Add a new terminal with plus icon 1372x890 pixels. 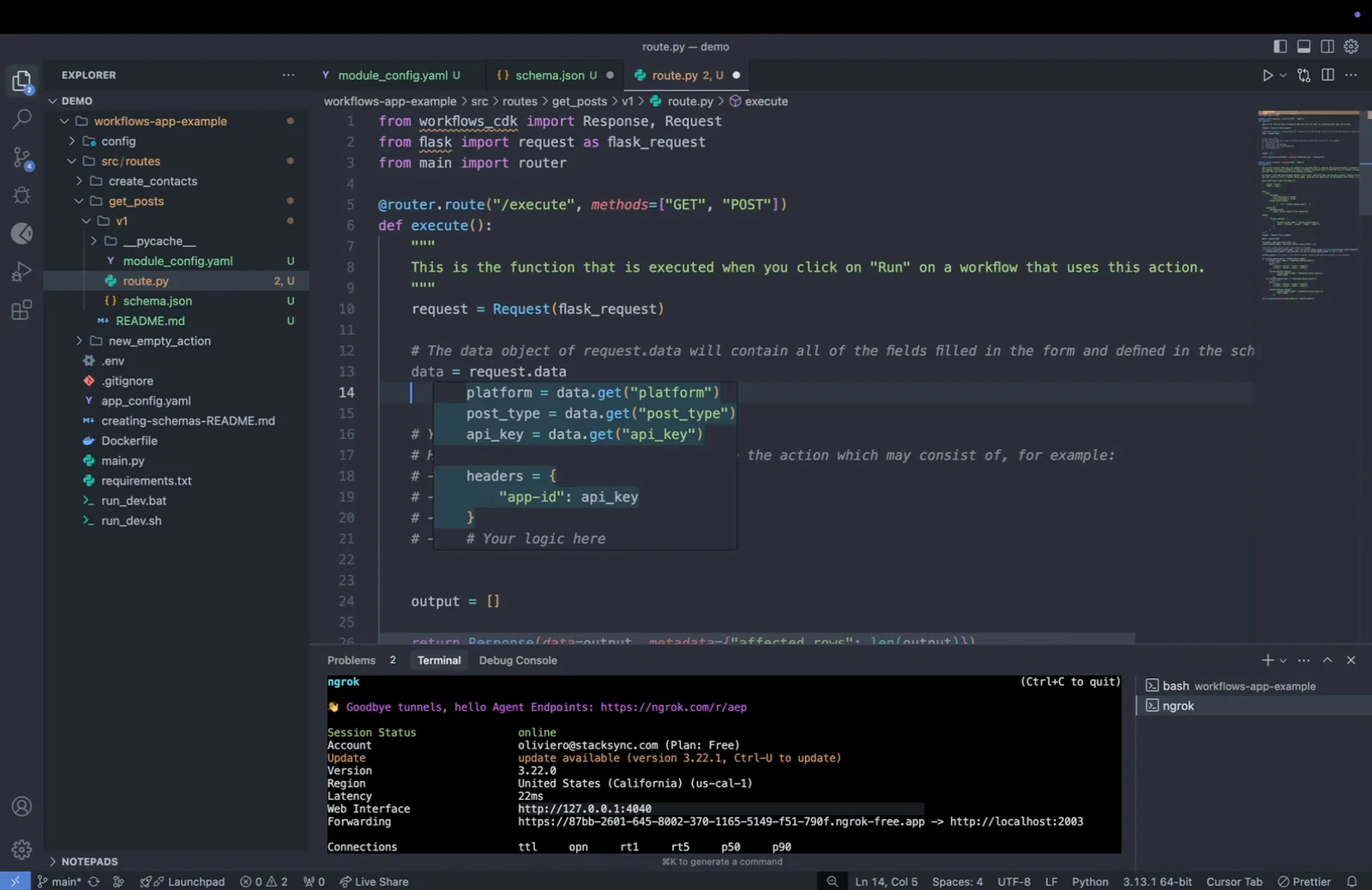click(1267, 660)
